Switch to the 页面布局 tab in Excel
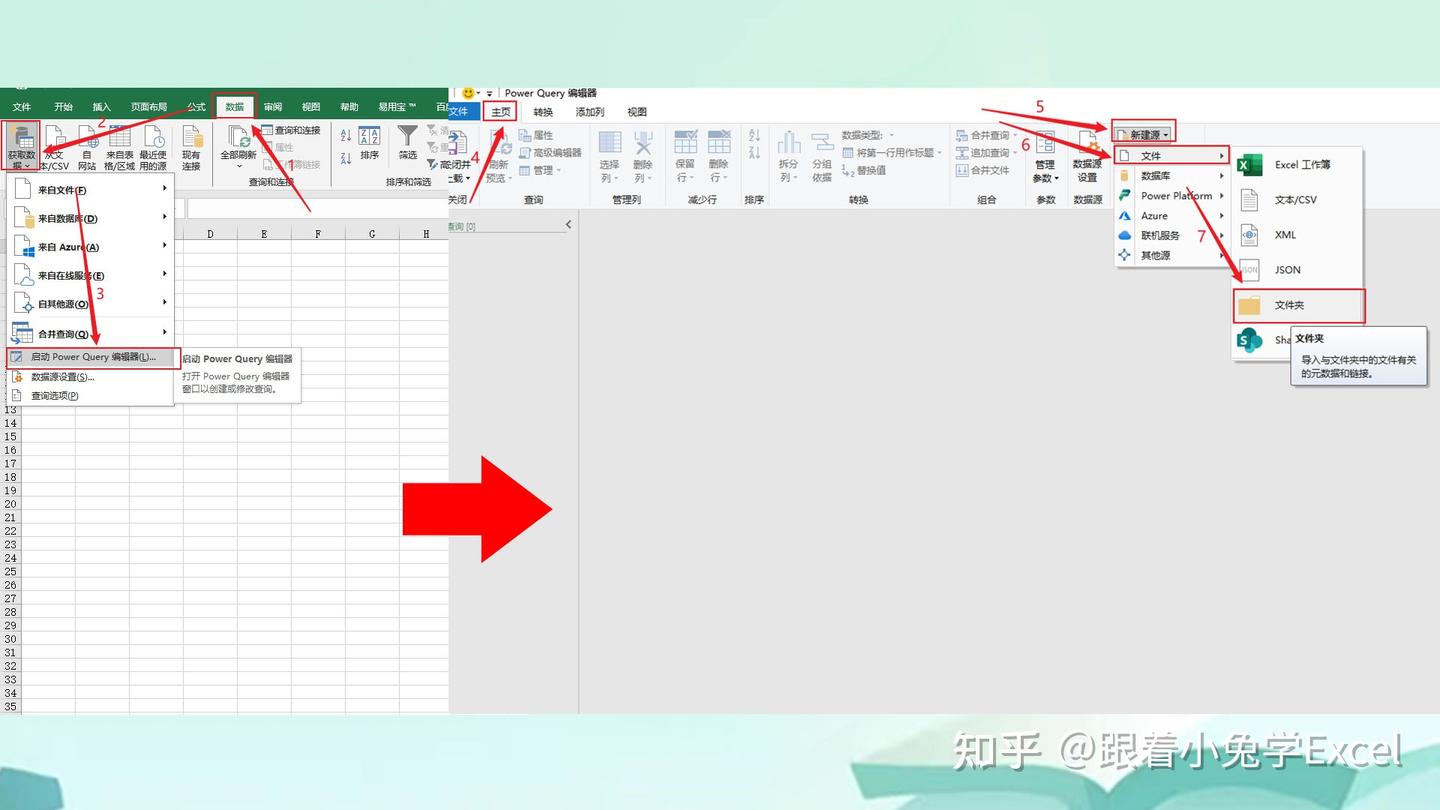 coord(149,107)
